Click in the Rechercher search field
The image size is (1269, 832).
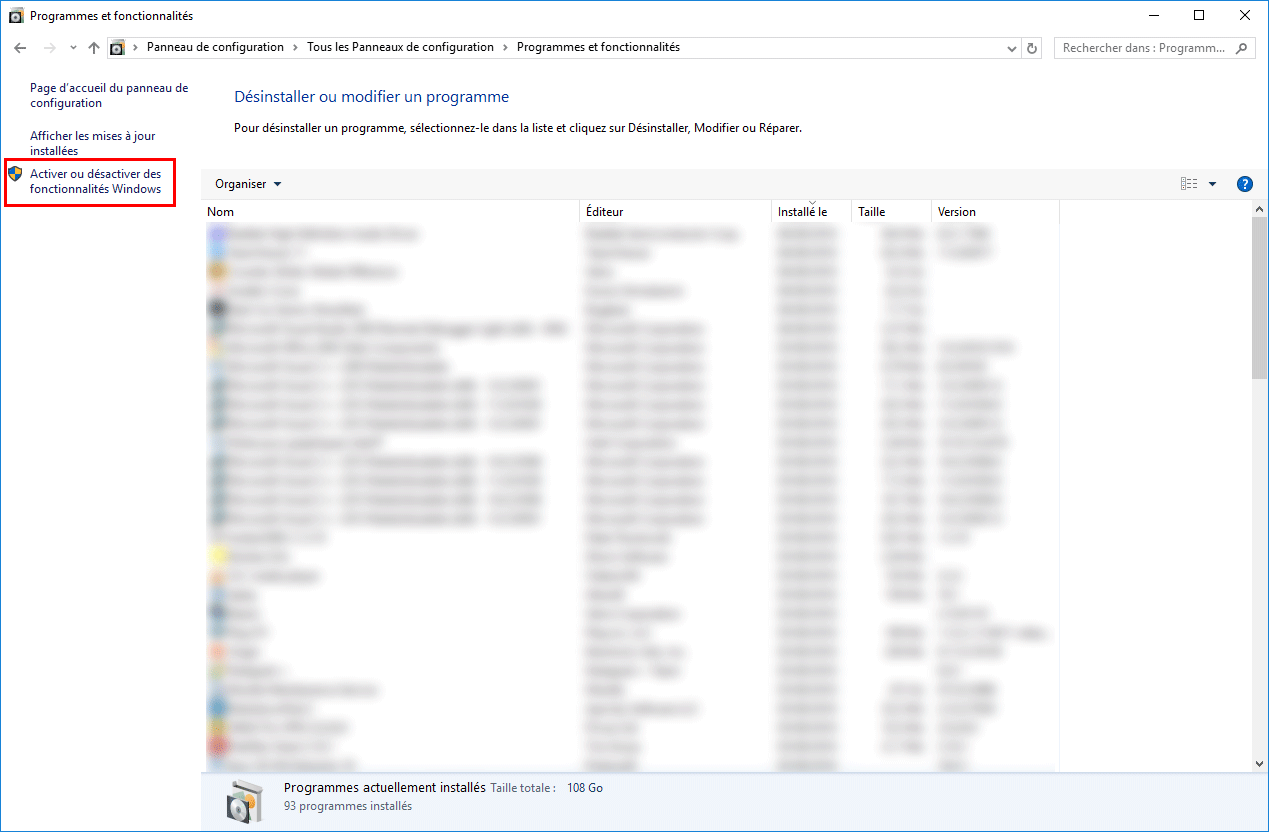[1143, 48]
